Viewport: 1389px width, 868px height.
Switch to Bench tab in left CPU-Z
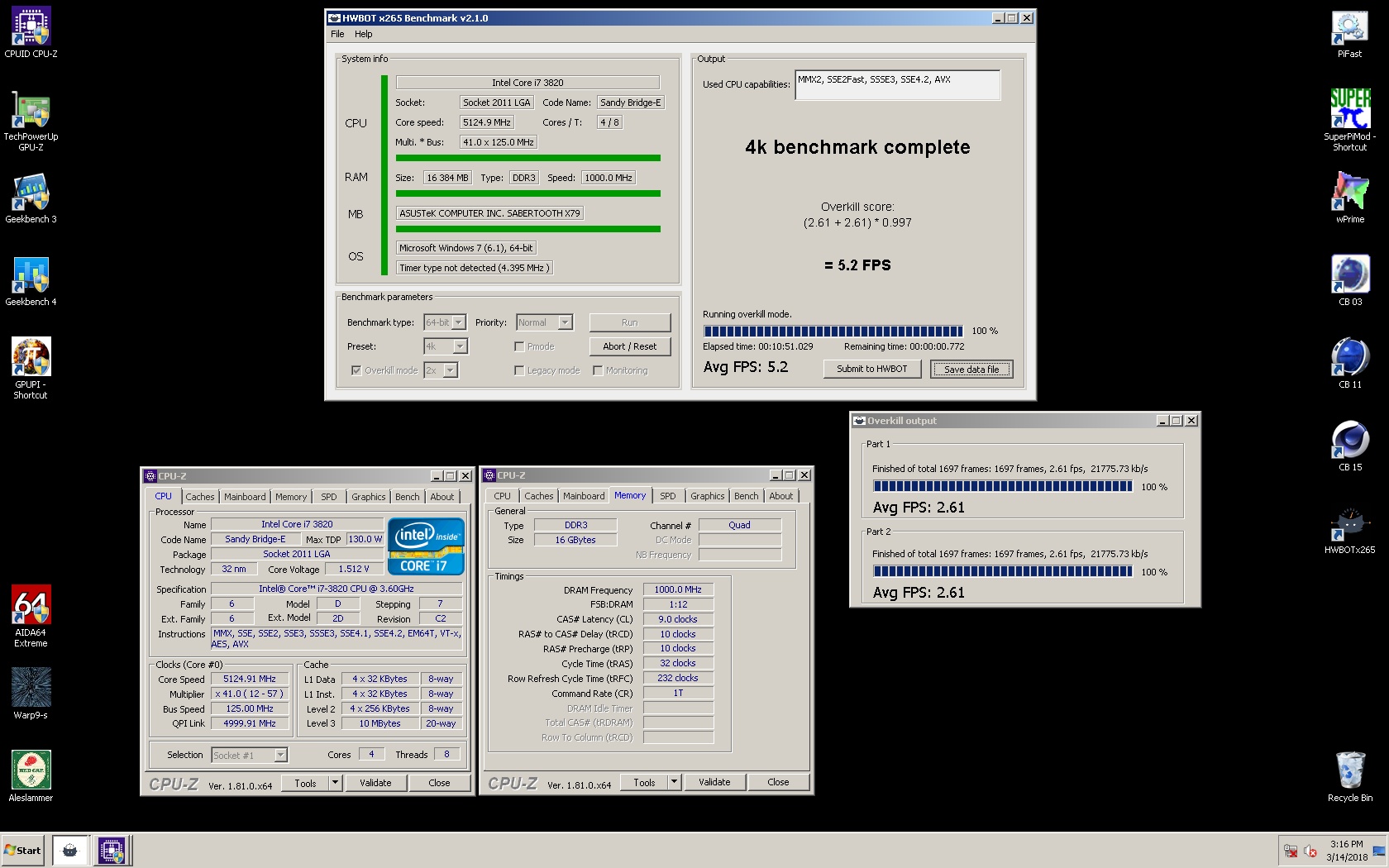click(x=407, y=497)
